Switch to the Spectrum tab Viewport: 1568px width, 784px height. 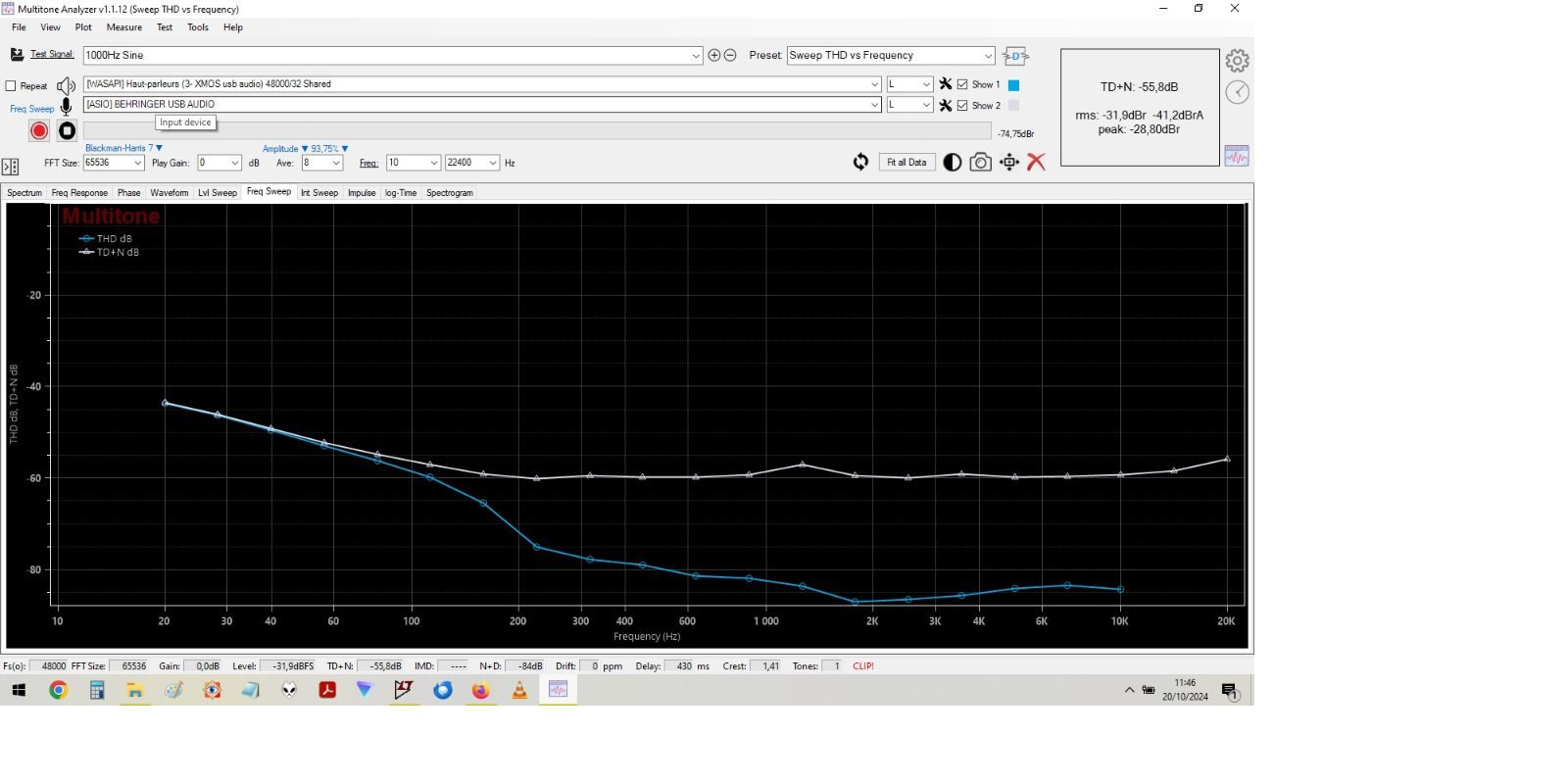click(24, 193)
